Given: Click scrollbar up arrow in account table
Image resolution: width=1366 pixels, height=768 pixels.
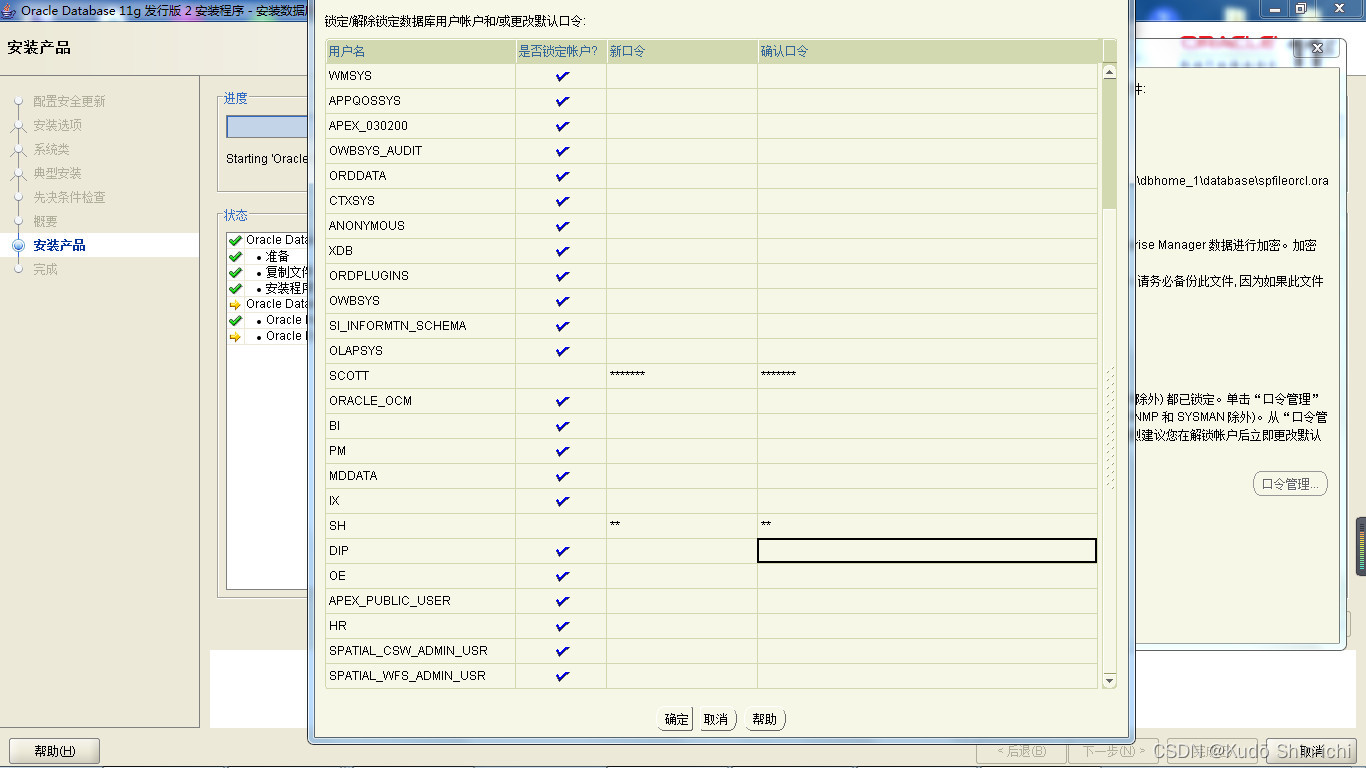Looking at the screenshot, I should click(1109, 72).
